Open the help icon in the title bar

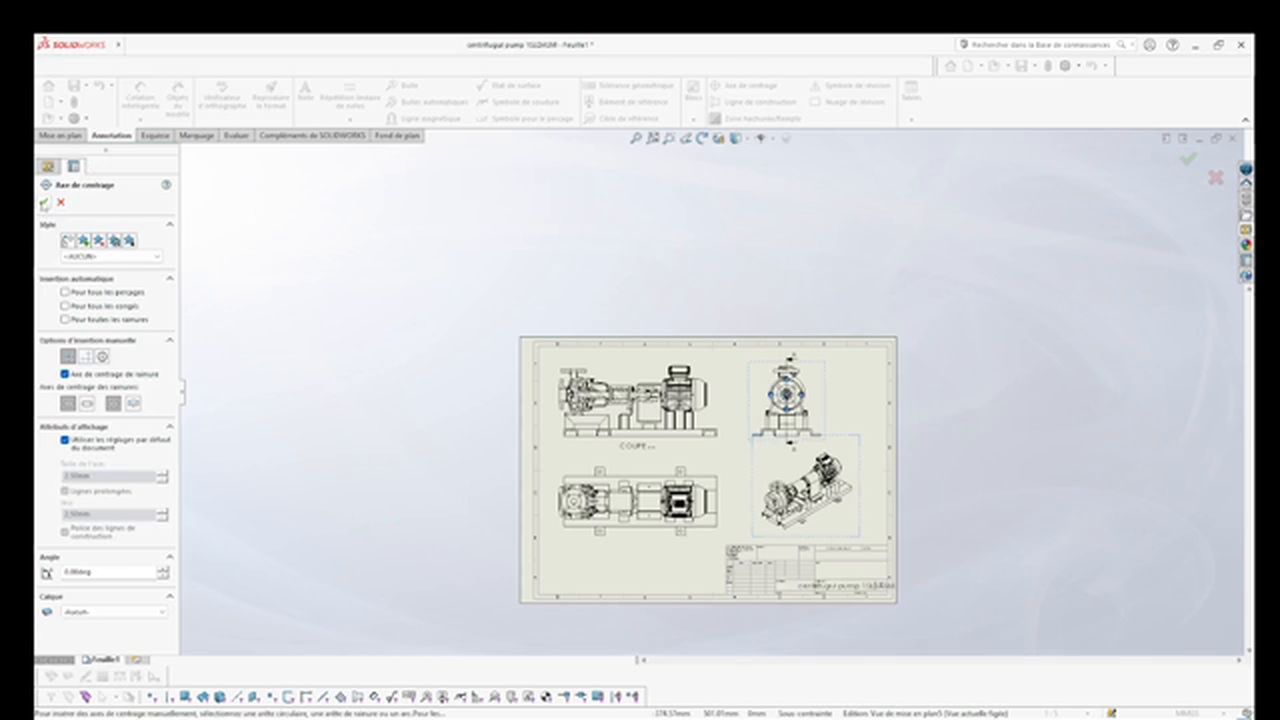[x=1172, y=45]
